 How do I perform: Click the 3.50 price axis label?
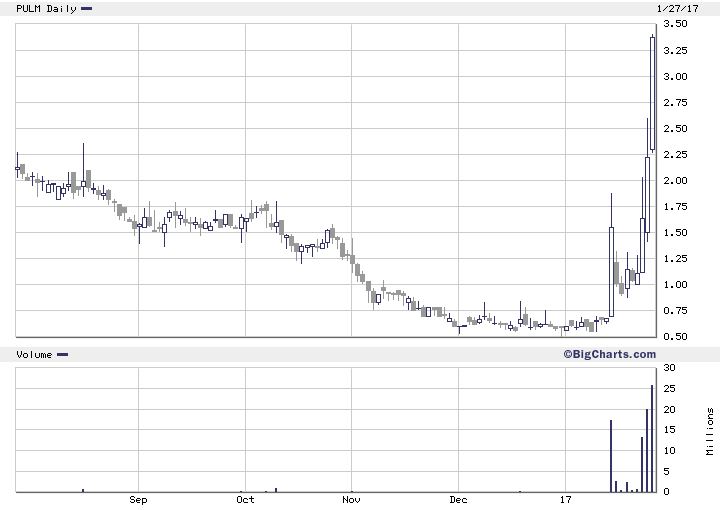[x=675, y=24]
